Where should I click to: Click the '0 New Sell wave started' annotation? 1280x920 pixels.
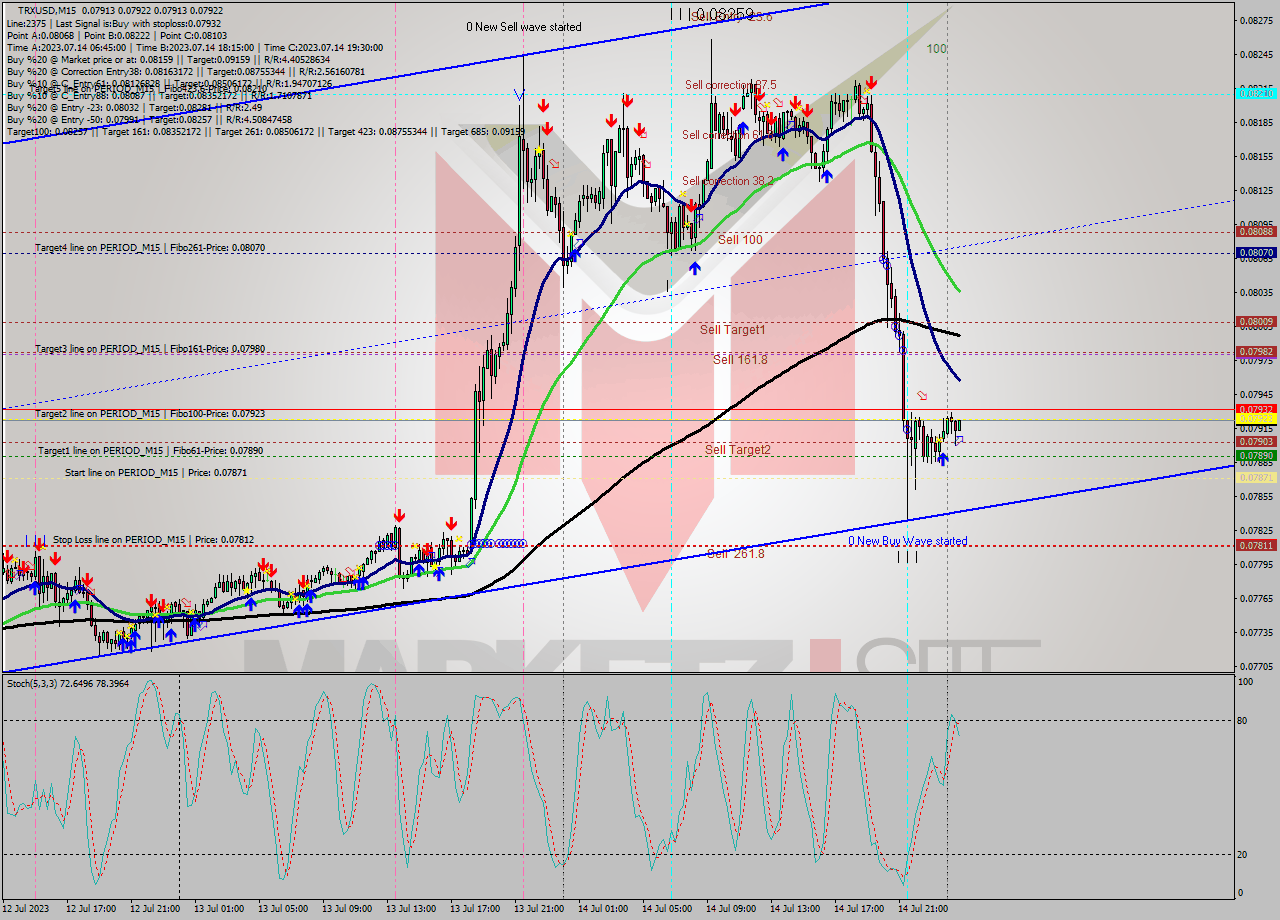tap(523, 27)
